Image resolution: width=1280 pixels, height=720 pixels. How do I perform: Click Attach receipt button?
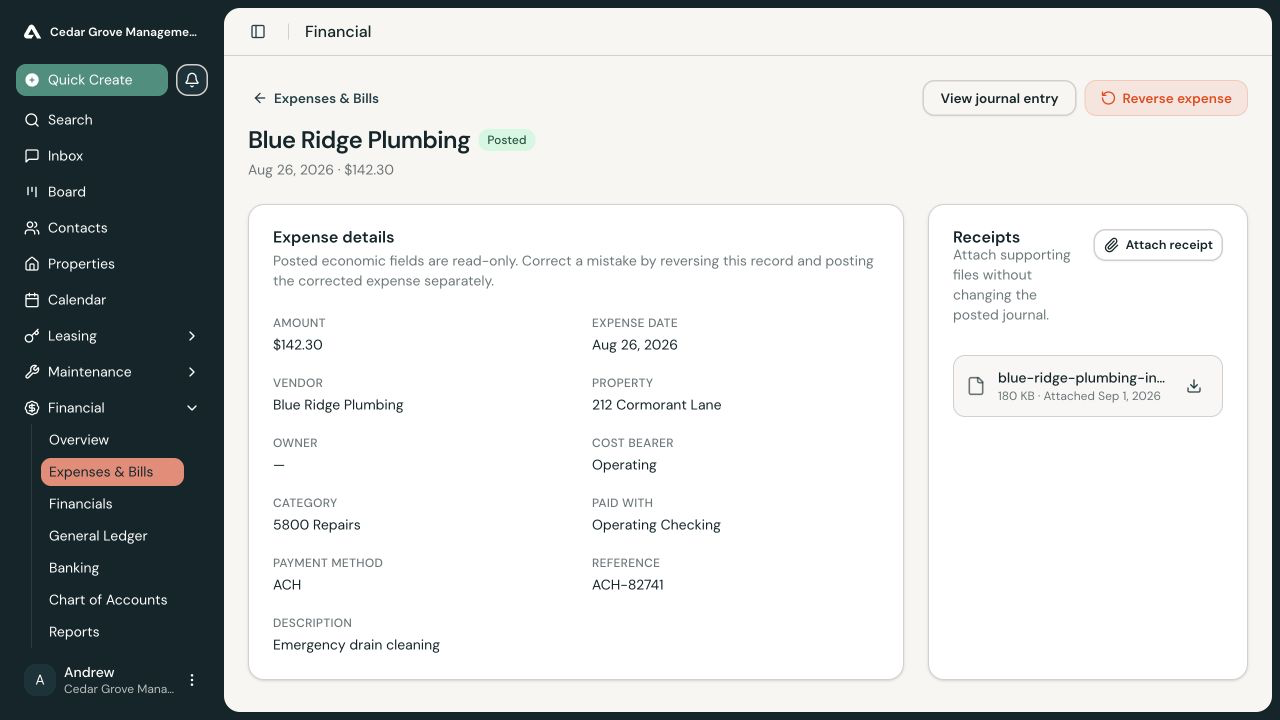[x=1158, y=245]
